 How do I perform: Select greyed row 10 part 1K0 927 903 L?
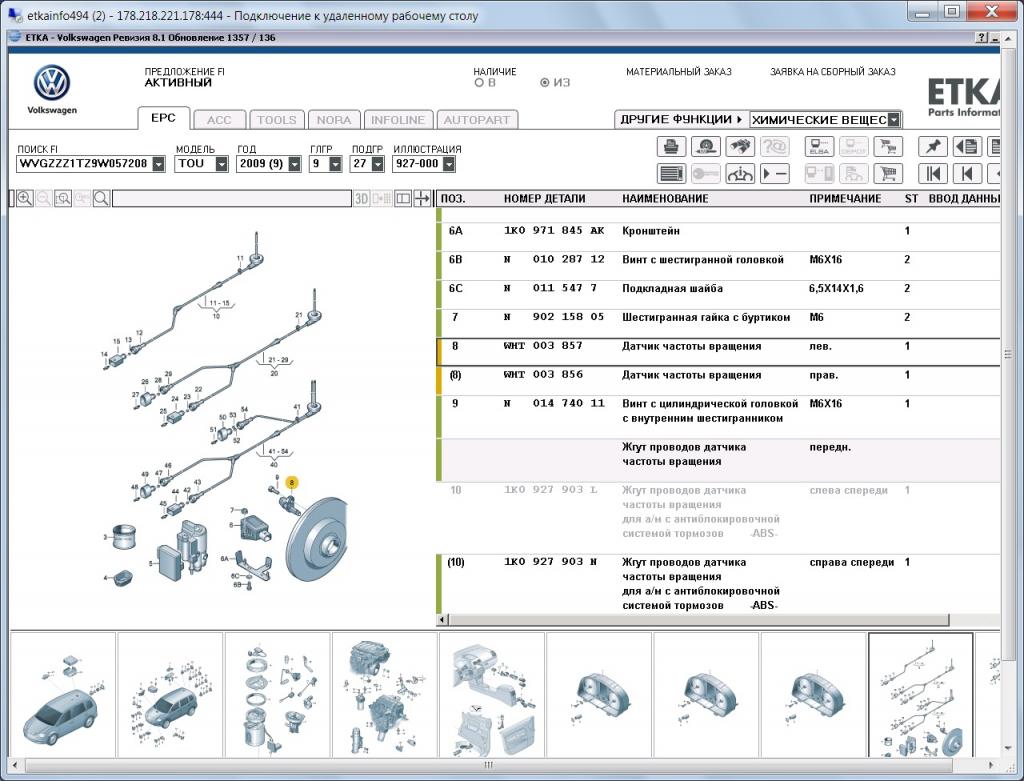click(718, 518)
